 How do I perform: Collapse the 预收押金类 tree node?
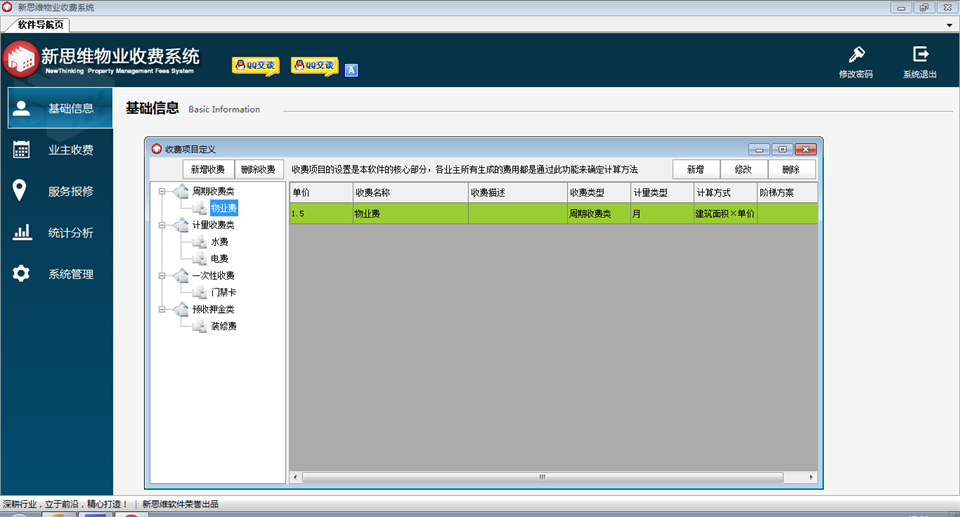[162, 309]
